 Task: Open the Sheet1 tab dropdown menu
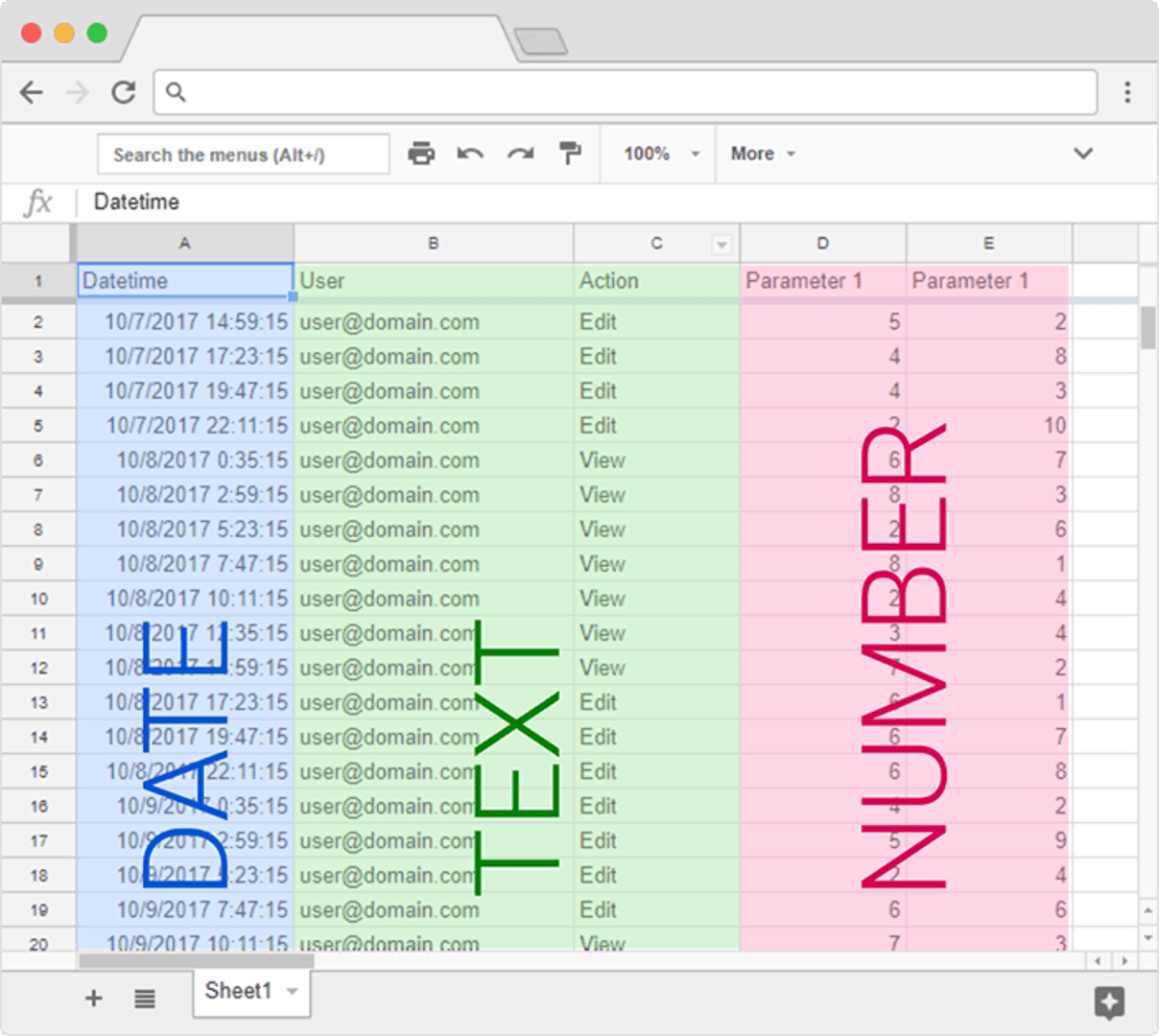293,992
